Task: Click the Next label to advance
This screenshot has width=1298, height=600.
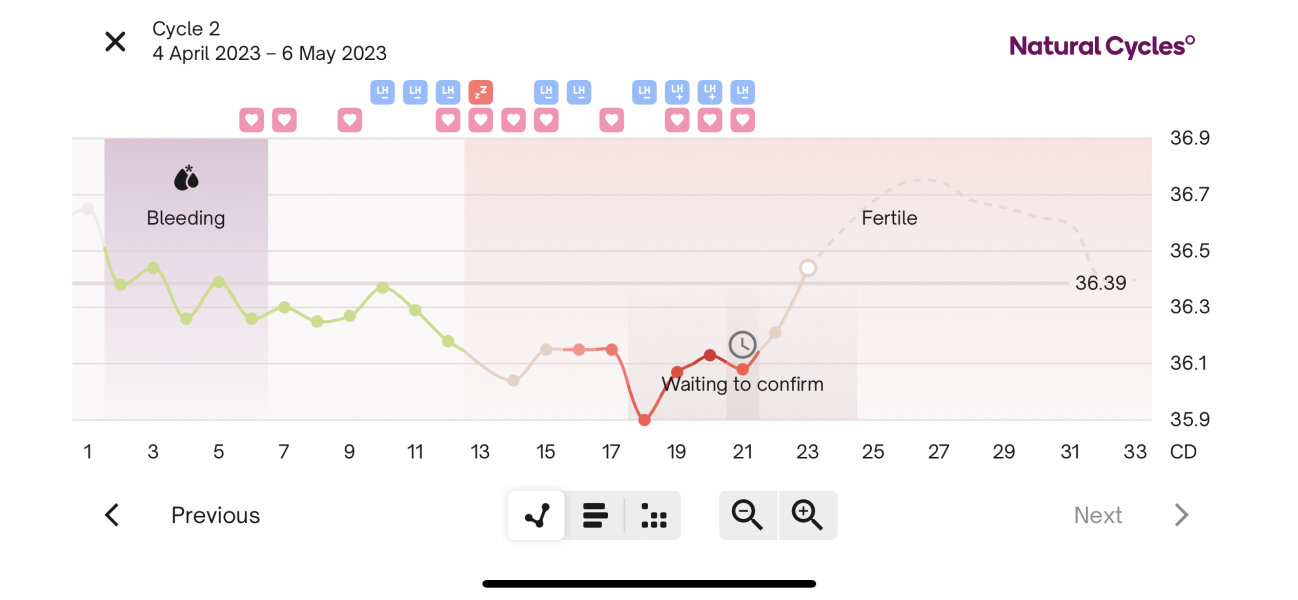Action: tap(1098, 515)
